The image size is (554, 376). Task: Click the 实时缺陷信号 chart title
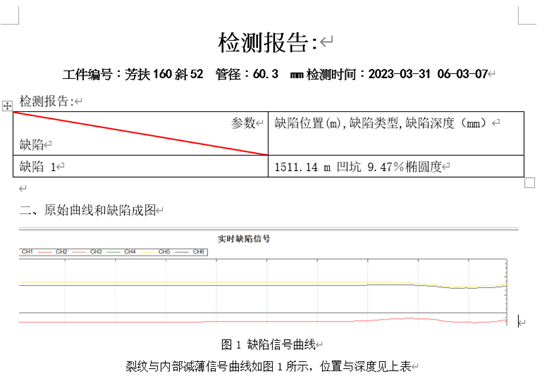[244, 239]
